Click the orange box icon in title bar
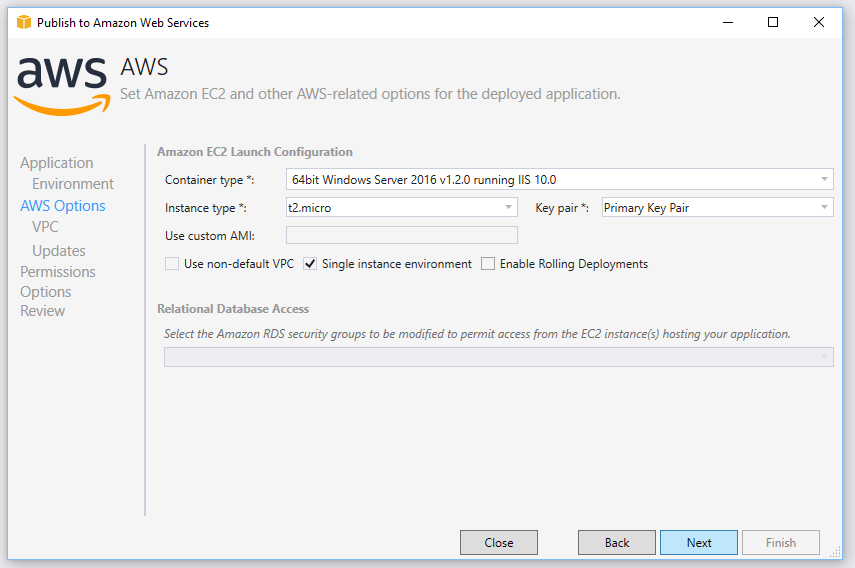The height and width of the screenshot is (568, 855). coord(24,22)
